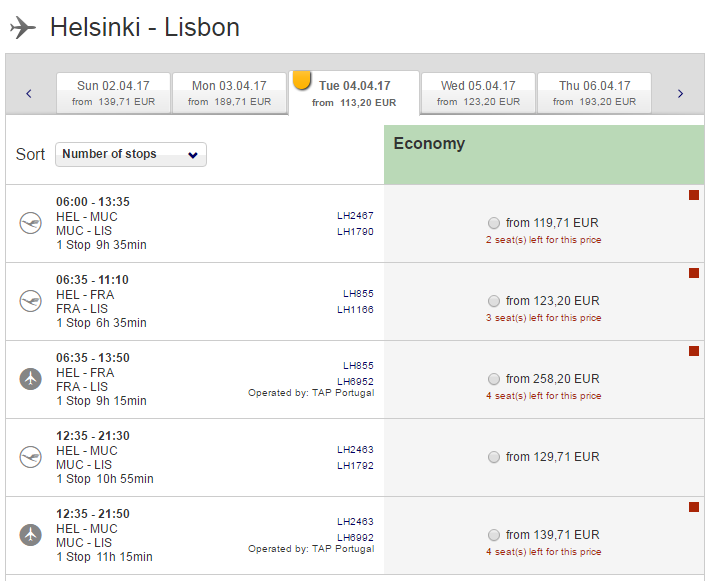The height and width of the screenshot is (581, 711).
Task: Switch to the Sun 02.04.17 date tab
Action: [114, 93]
